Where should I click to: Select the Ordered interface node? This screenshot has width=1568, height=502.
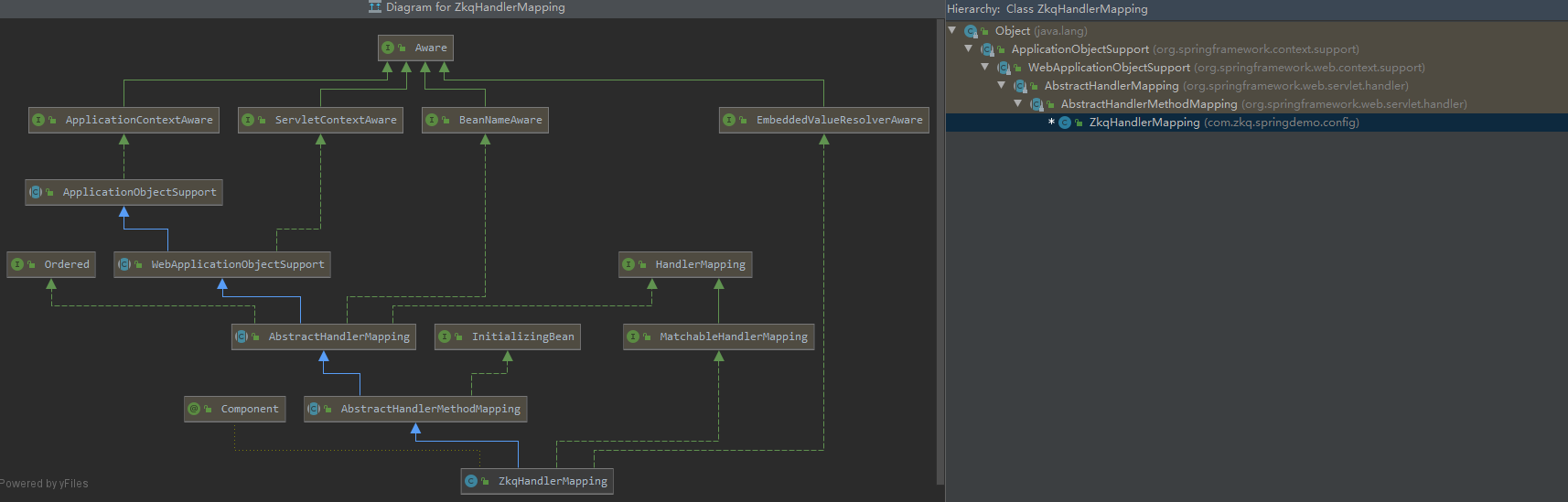pos(51,264)
